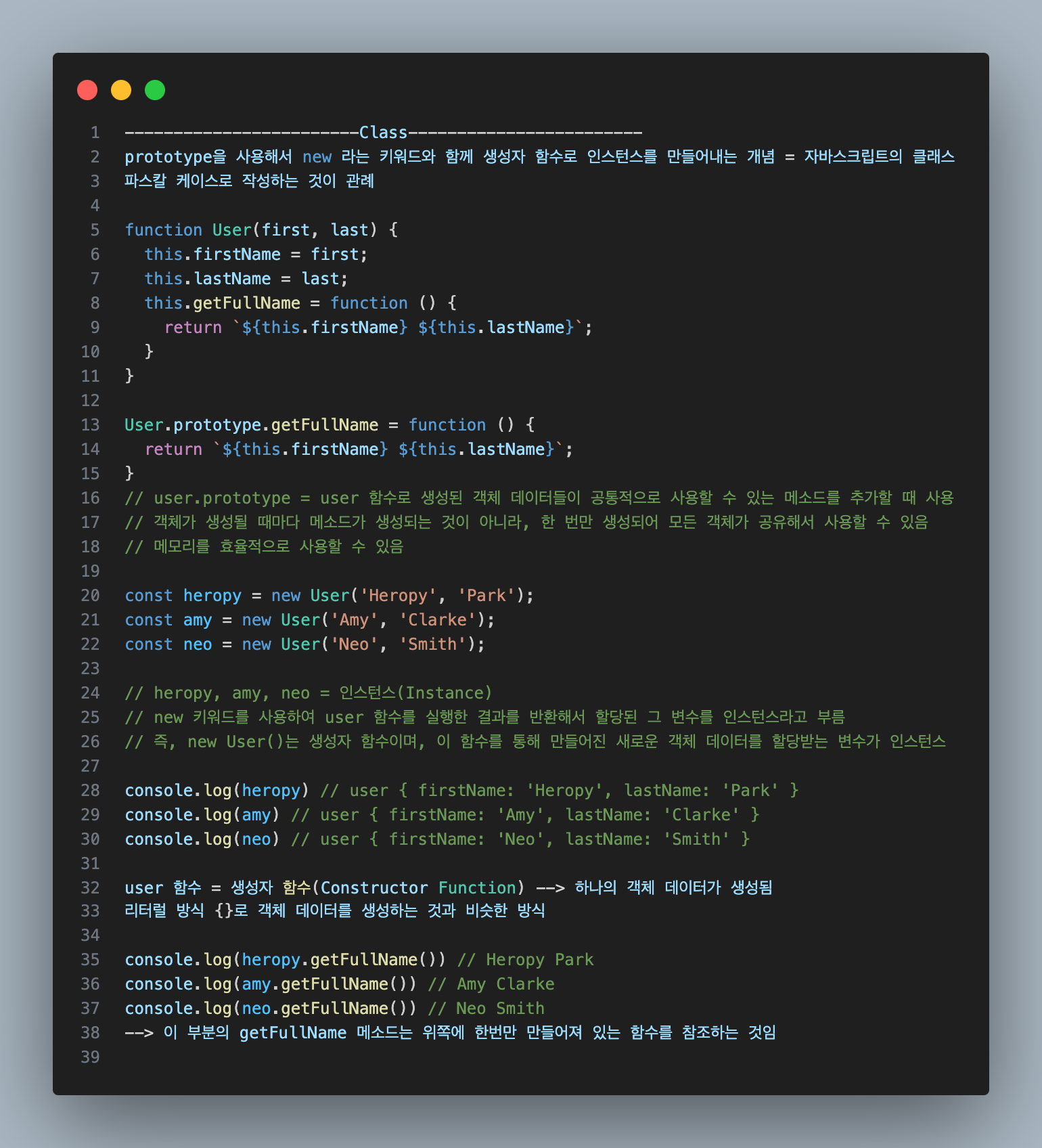Click 'Constructor Function' text on line 32
The image size is (1042, 1148).
pyautogui.click(x=418, y=888)
